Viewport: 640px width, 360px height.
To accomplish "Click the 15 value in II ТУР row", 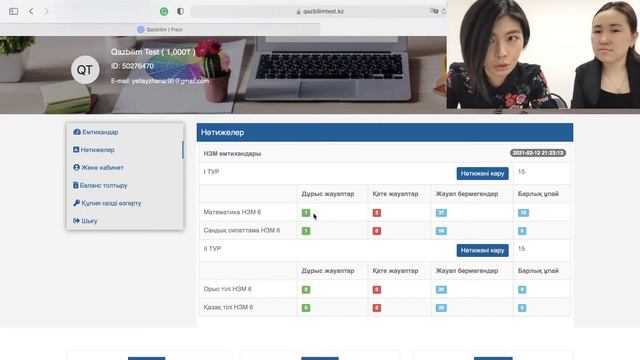I will pyautogui.click(x=521, y=249).
